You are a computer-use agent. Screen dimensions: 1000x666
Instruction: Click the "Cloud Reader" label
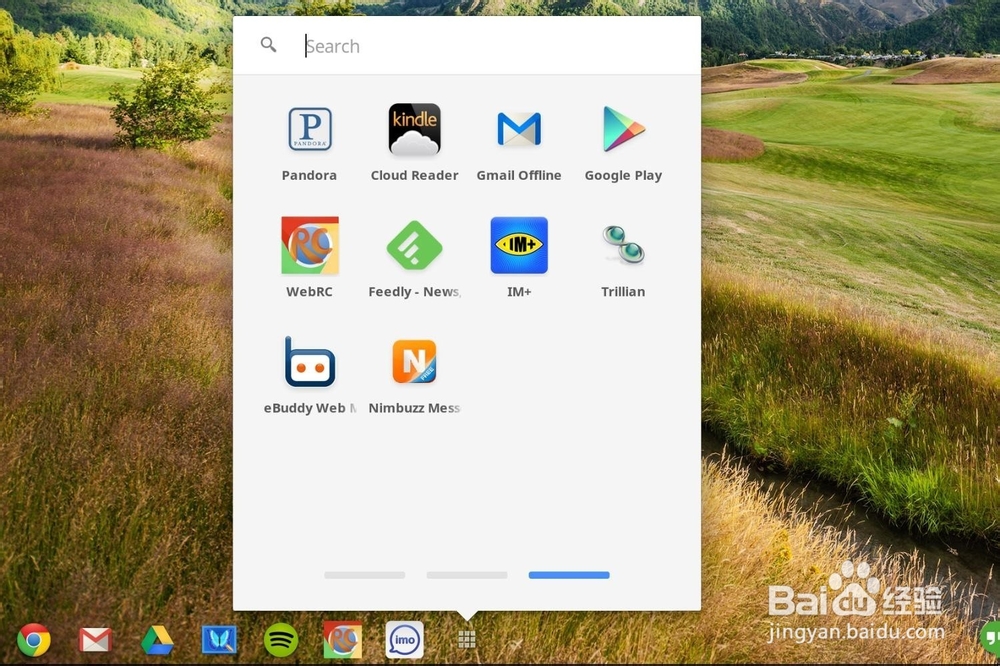[415, 175]
